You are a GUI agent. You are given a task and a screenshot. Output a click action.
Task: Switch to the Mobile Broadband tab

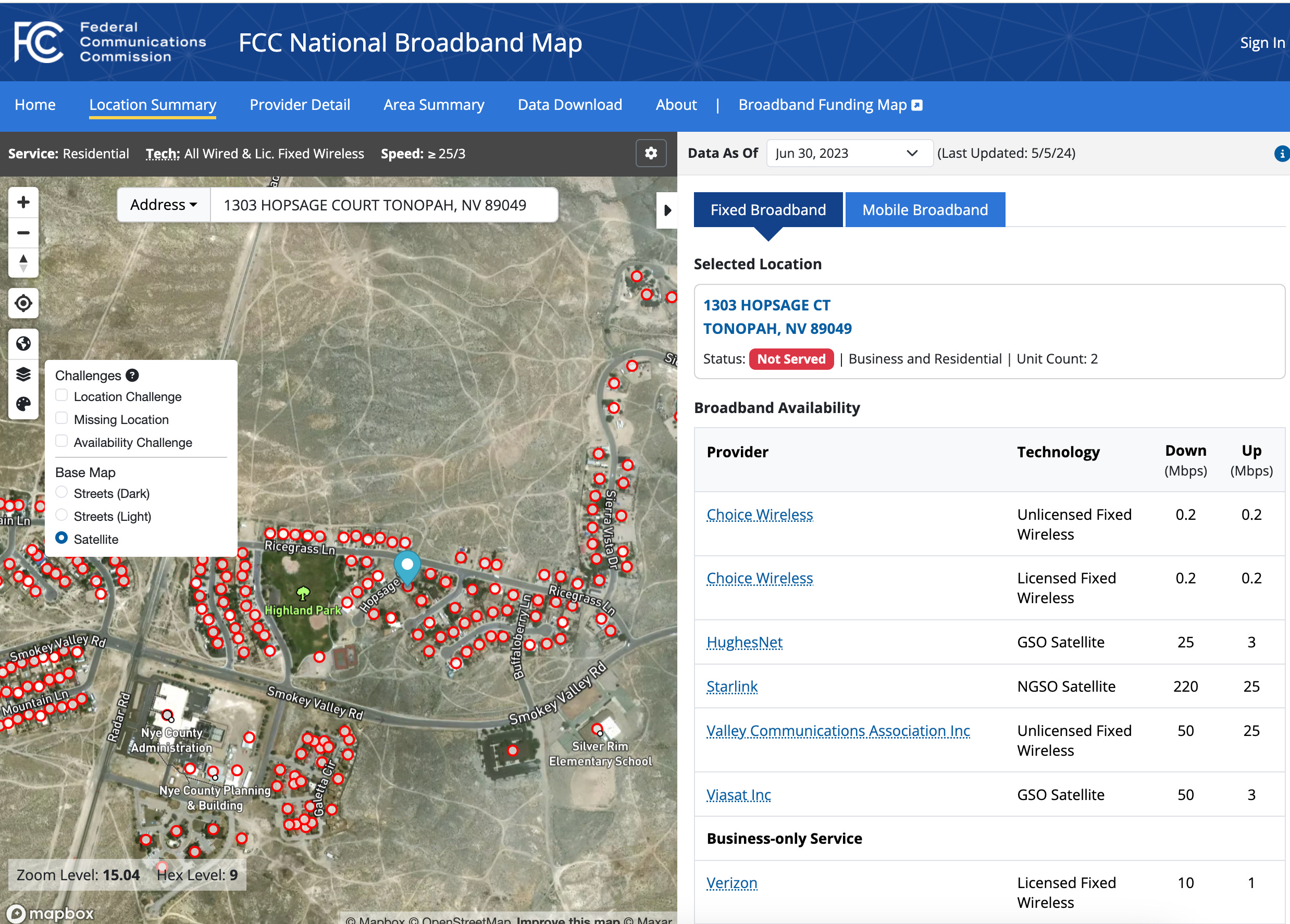click(x=925, y=210)
